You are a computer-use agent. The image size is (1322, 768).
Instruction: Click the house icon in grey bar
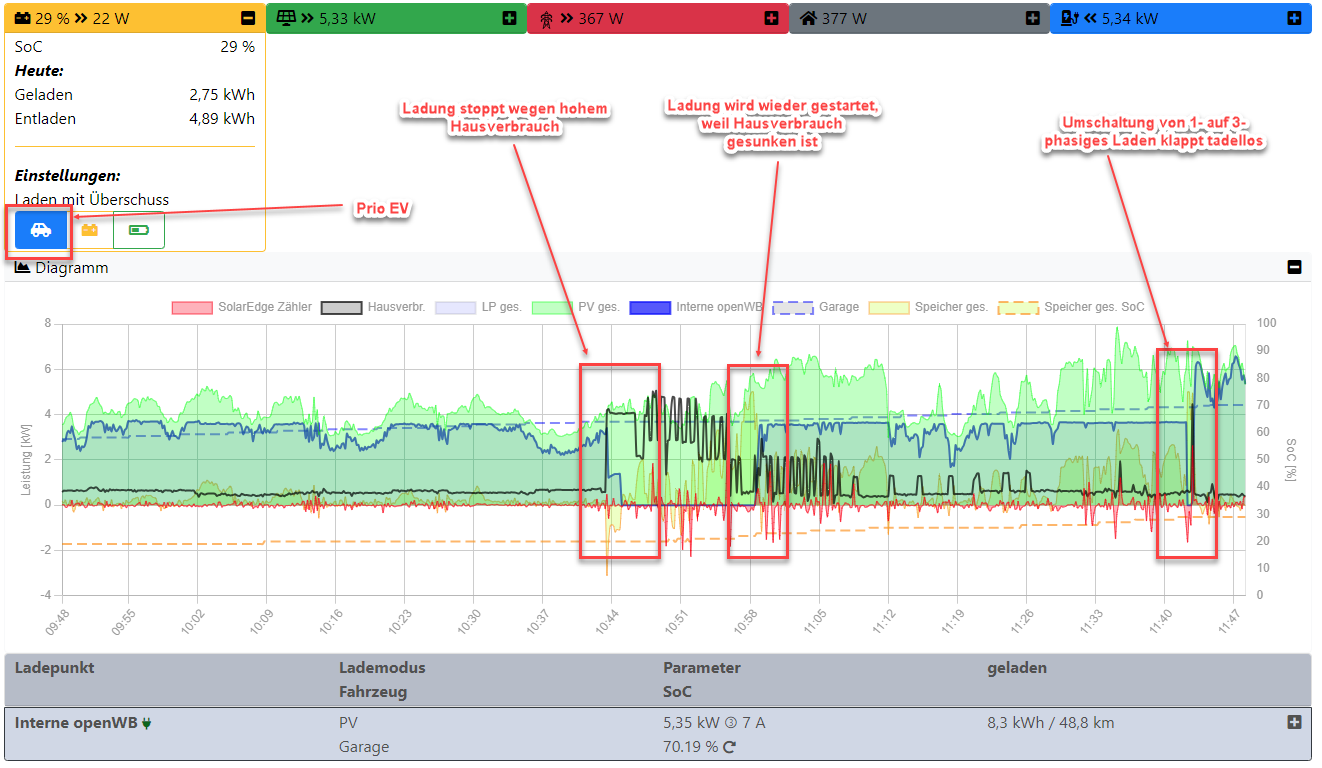807,18
